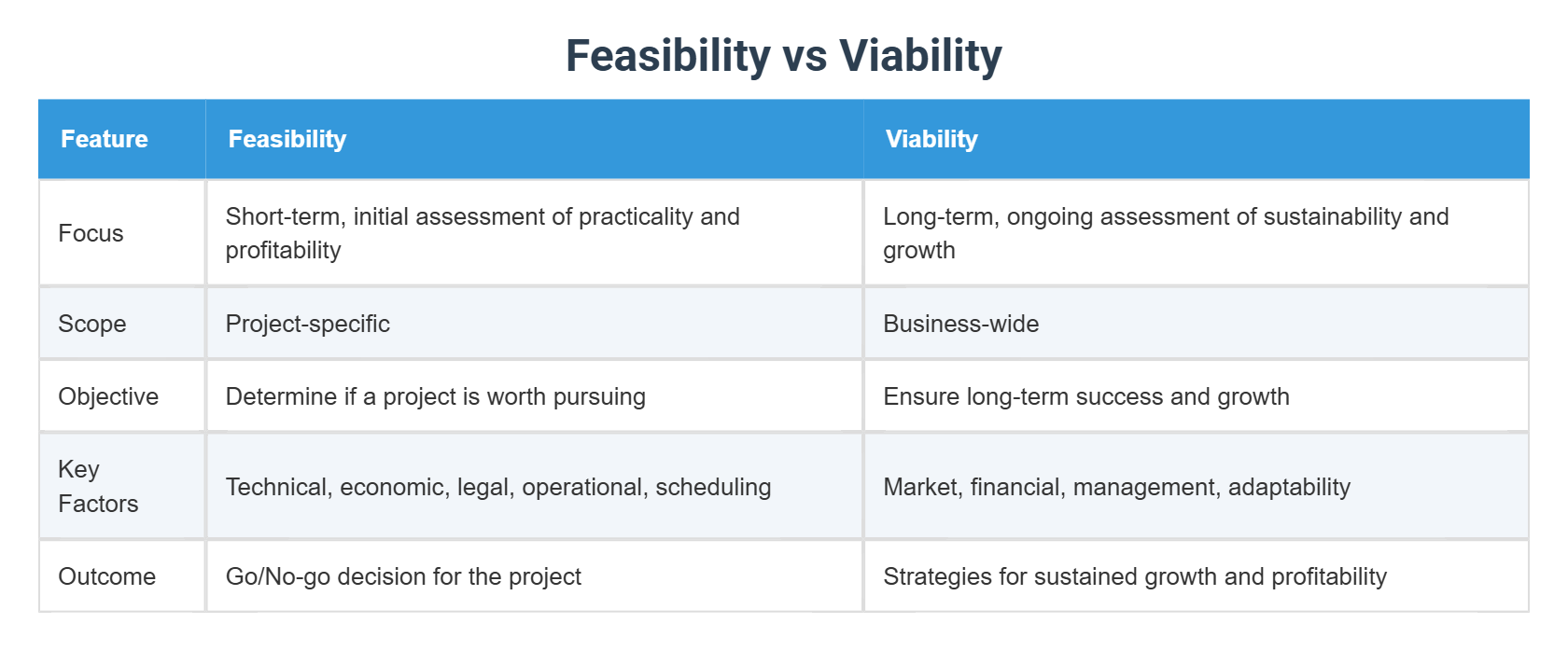
Task: Click the Objective row label
Action: tap(108, 396)
